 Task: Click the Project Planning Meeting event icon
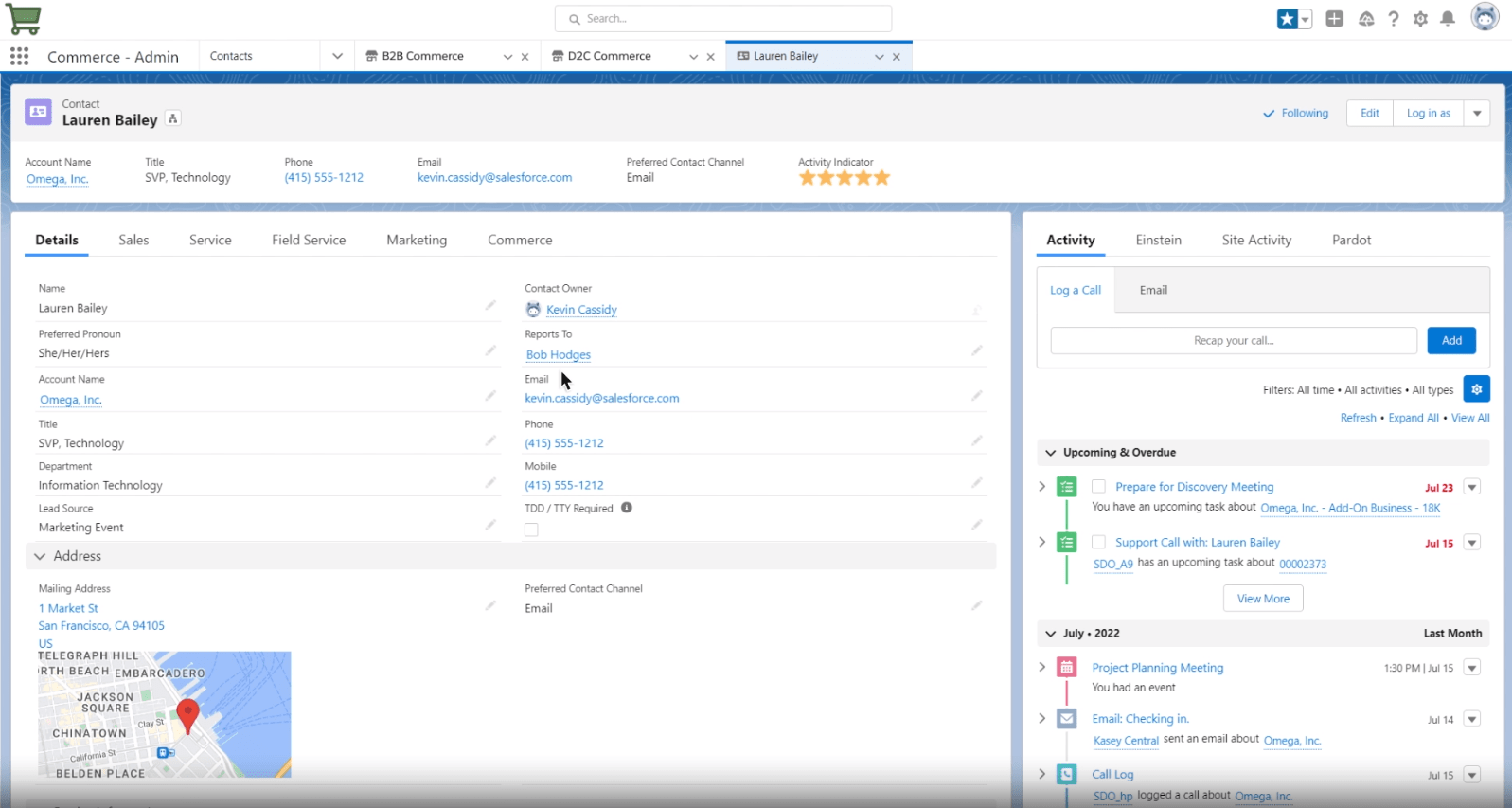1067,668
